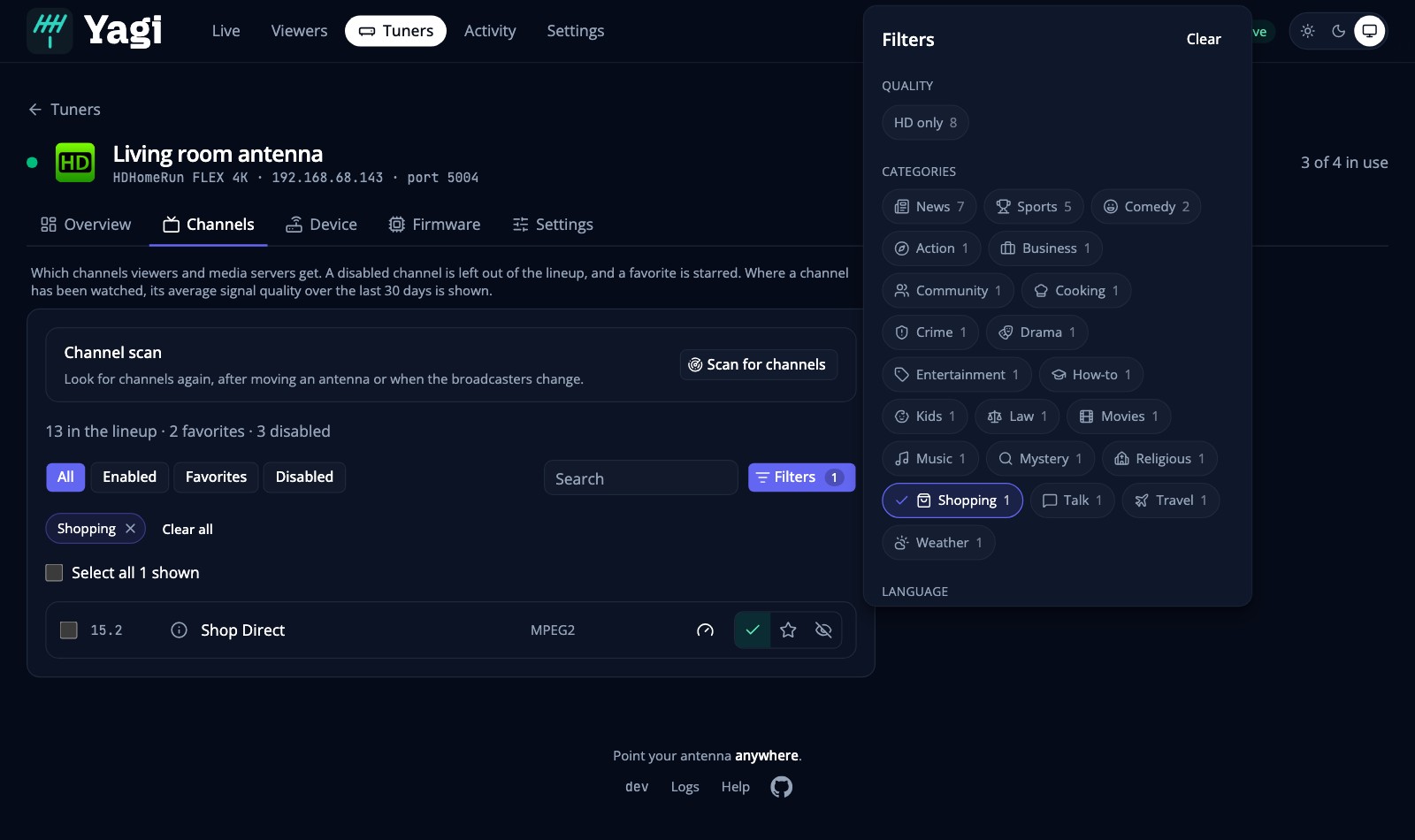Open info icon for Shop Direct channel

click(x=179, y=630)
